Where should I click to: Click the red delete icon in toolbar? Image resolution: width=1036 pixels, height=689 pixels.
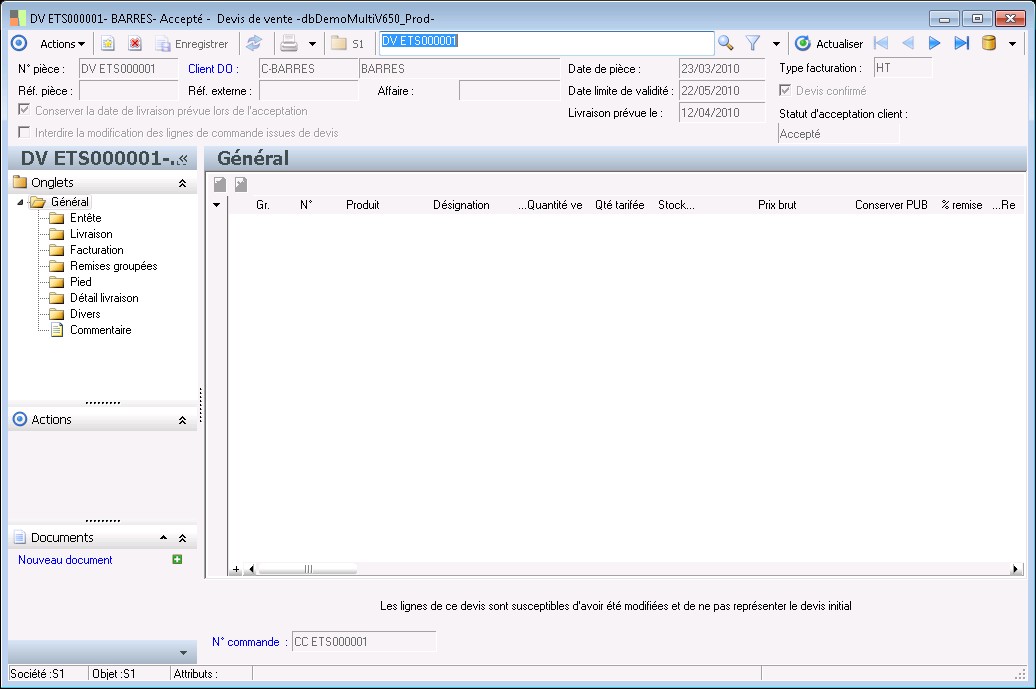(x=134, y=44)
